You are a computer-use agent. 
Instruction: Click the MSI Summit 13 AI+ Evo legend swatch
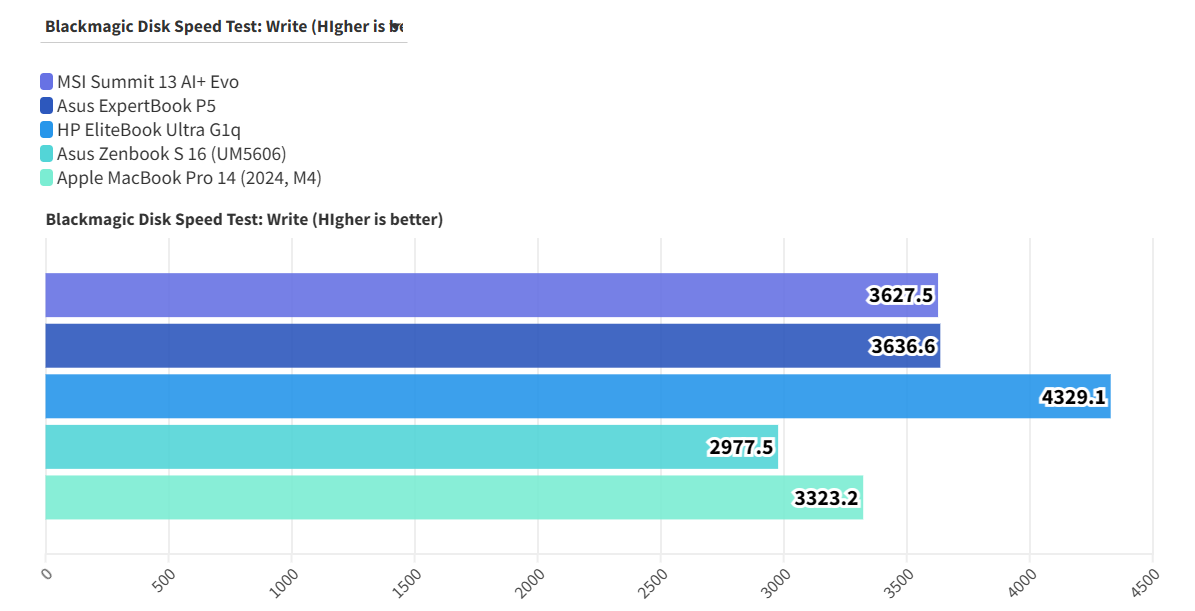(x=47, y=82)
